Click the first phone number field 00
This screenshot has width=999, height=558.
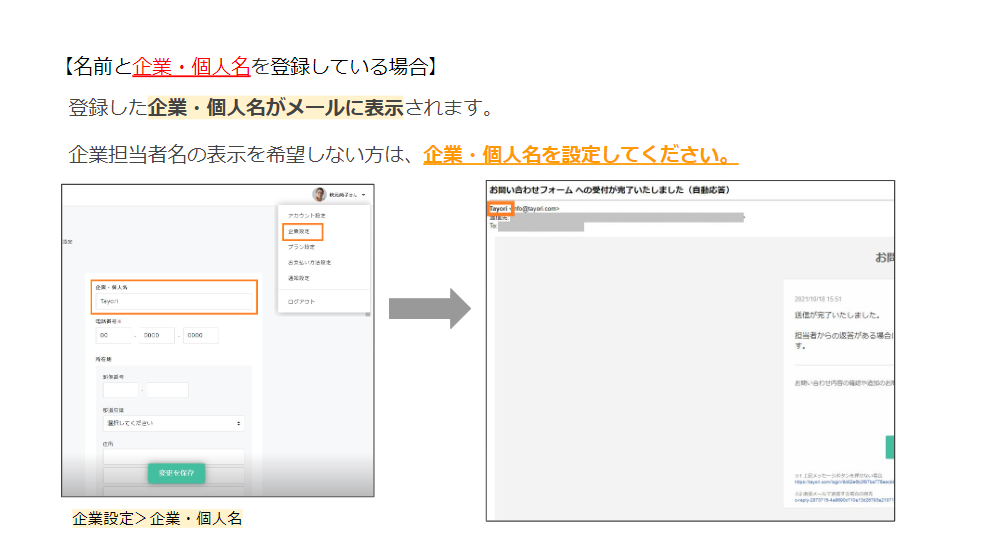(x=113, y=335)
